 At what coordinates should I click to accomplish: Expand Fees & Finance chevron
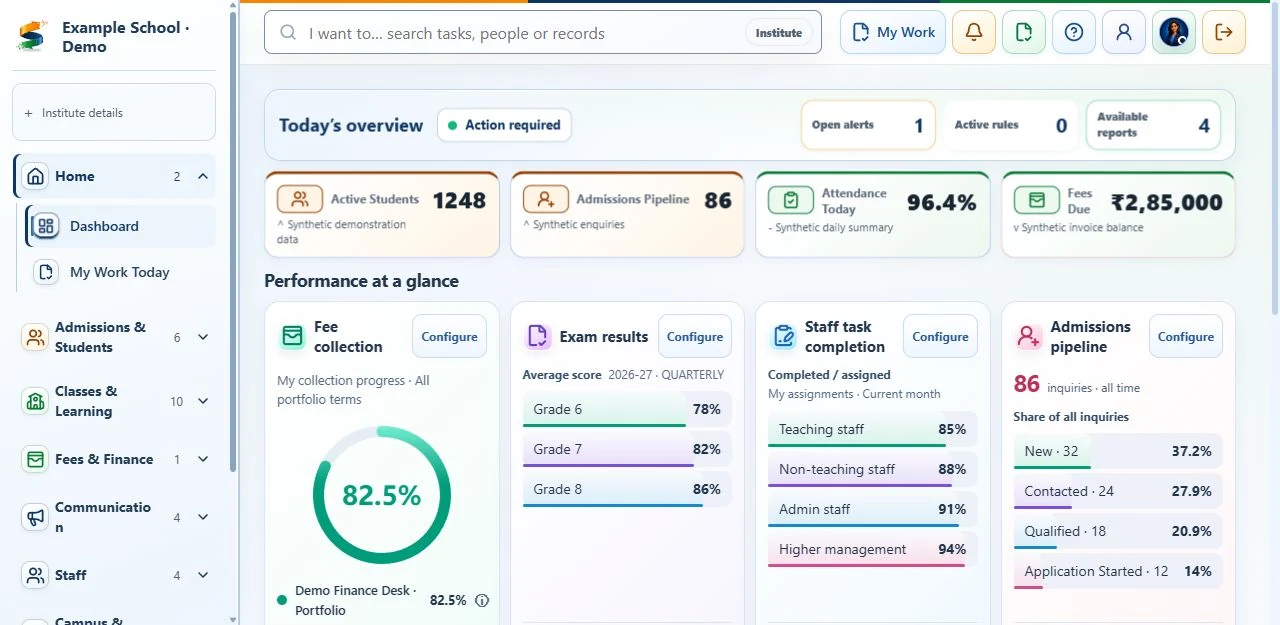pyautogui.click(x=203, y=459)
